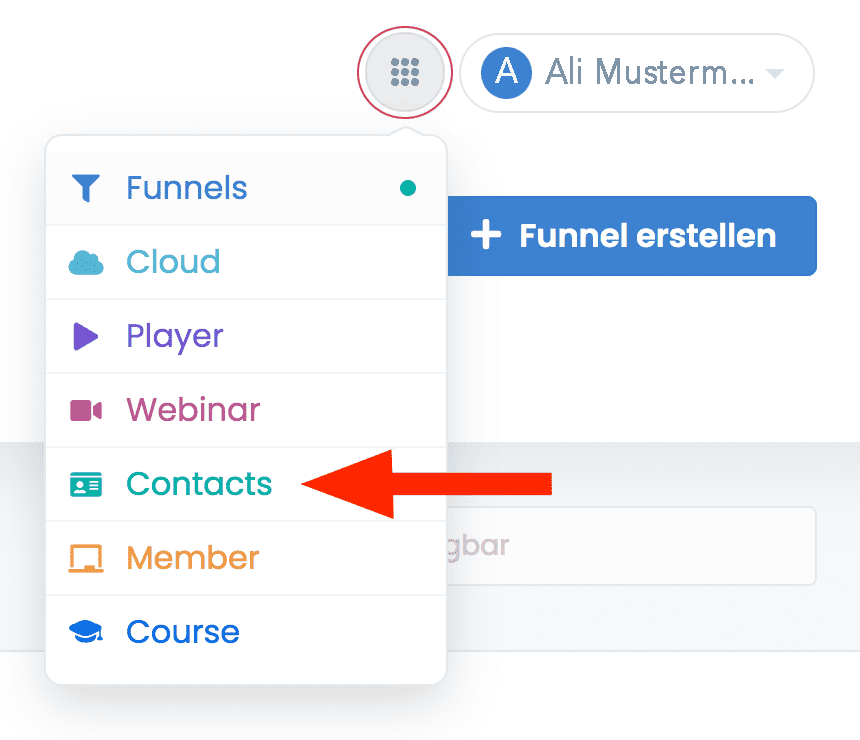Select Funnels from the app menu

[x=187, y=188]
